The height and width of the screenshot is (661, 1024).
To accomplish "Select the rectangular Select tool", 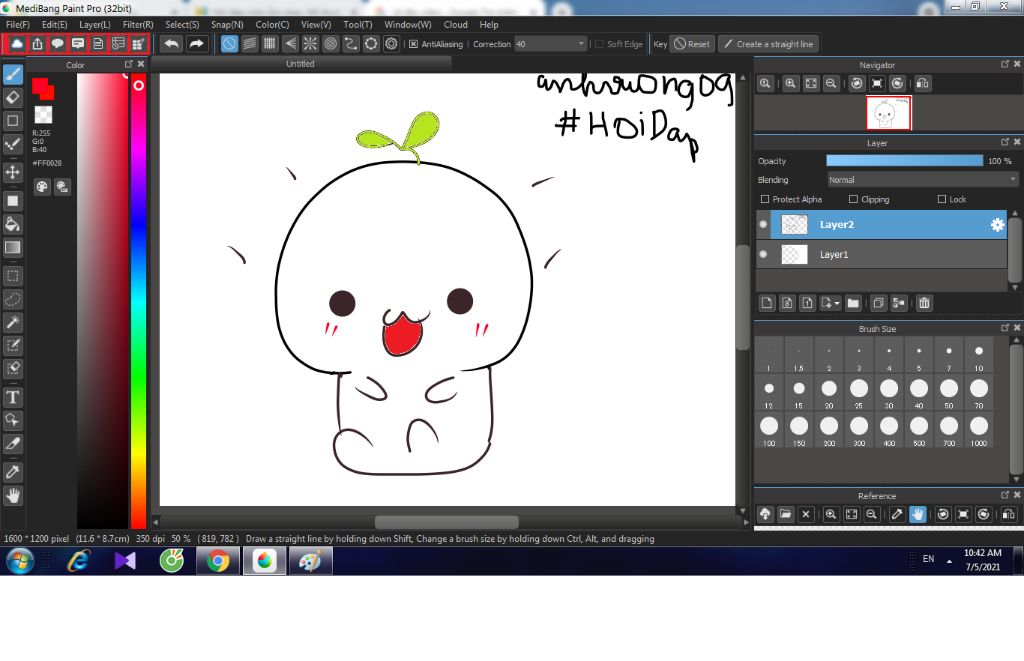I will pyautogui.click(x=12, y=276).
